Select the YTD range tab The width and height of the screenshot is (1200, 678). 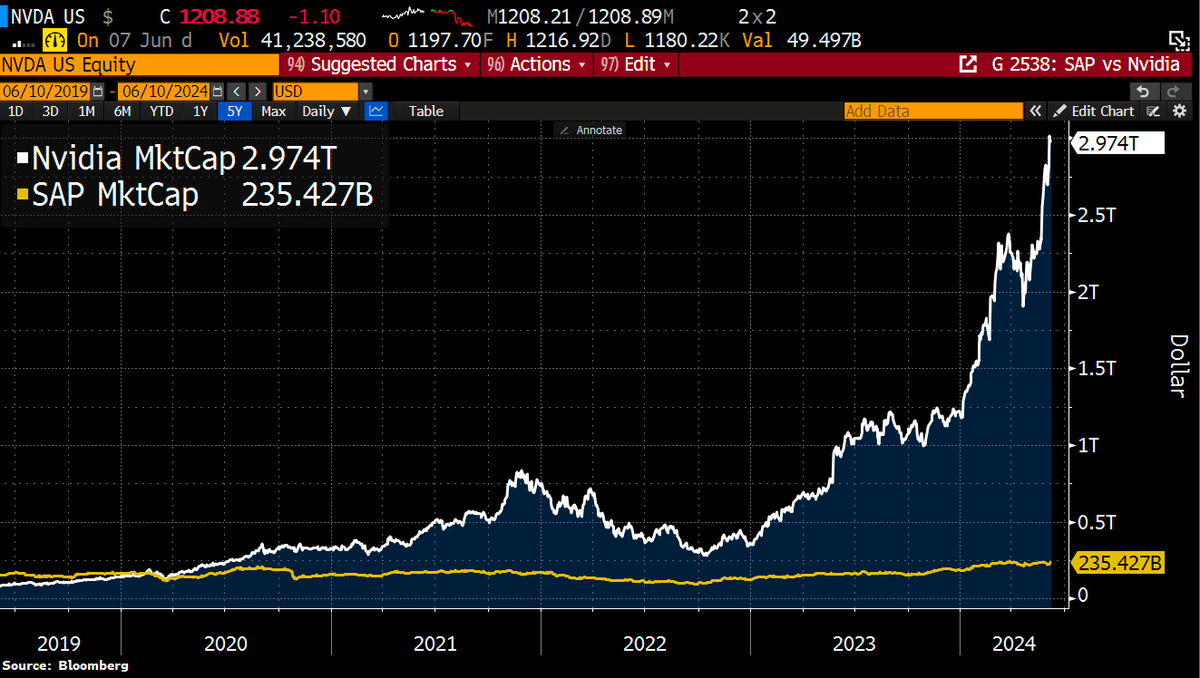(x=162, y=111)
